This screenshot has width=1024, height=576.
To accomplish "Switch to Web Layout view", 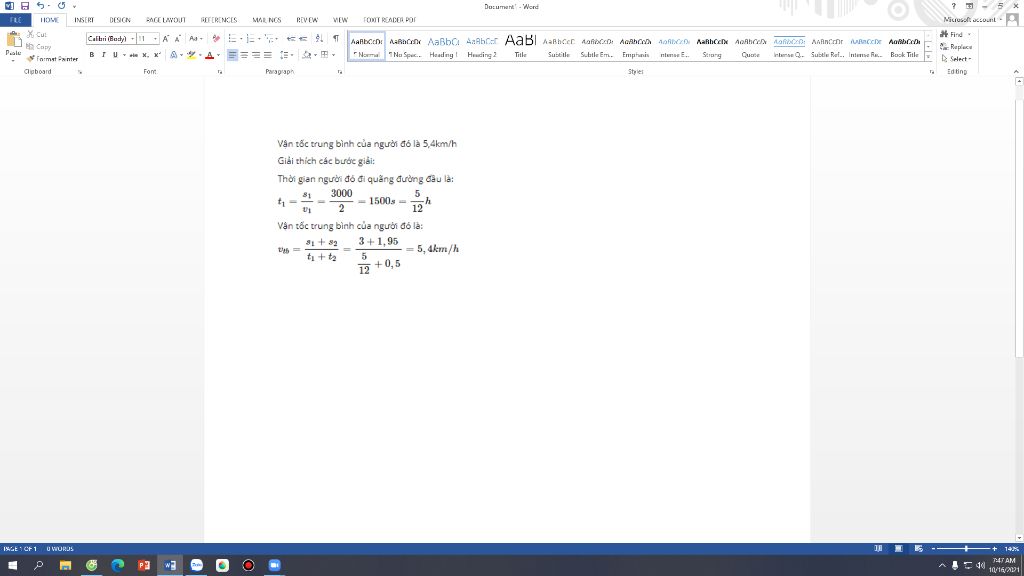I will click(x=919, y=549).
